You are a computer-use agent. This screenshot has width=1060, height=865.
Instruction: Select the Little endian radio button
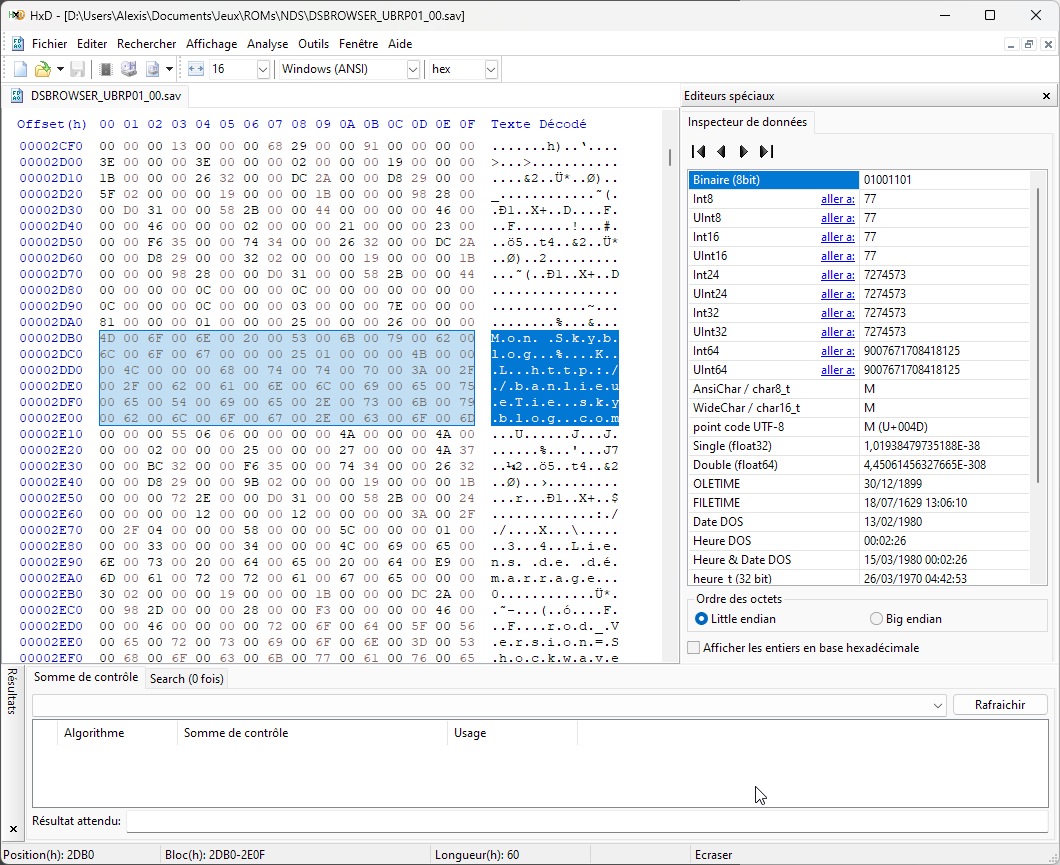pos(701,619)
